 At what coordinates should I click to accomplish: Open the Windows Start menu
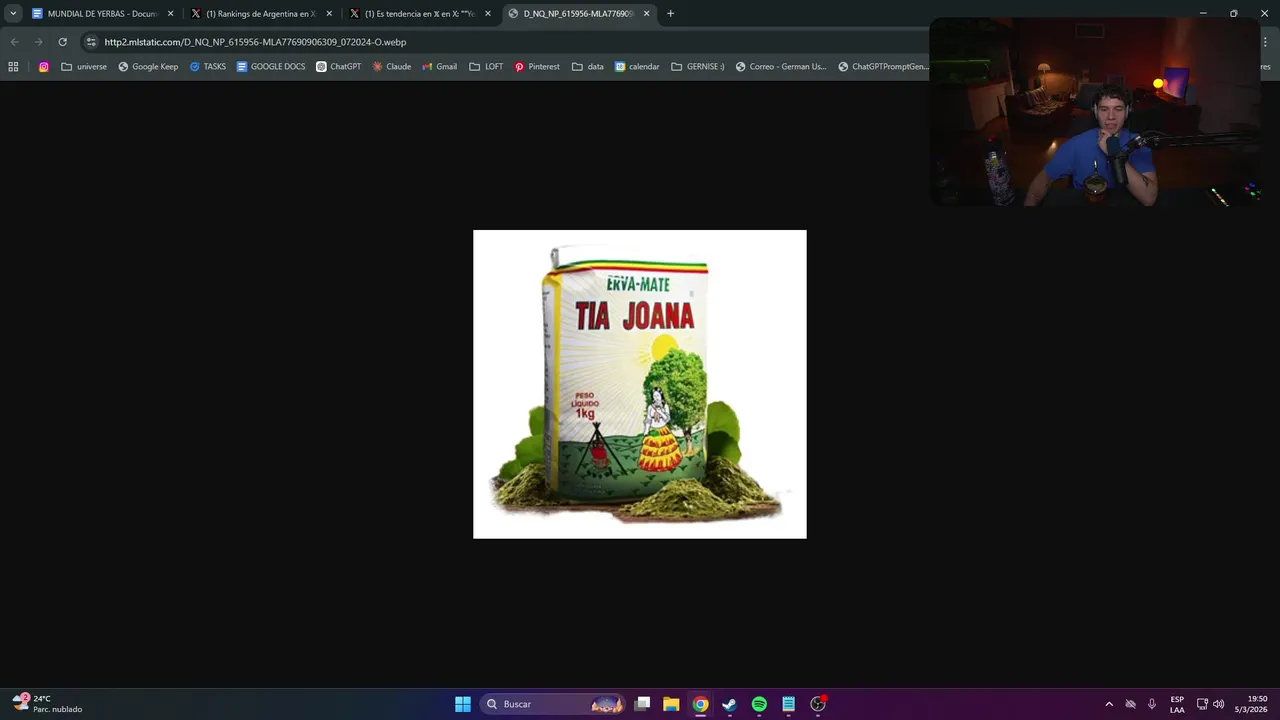463,704
